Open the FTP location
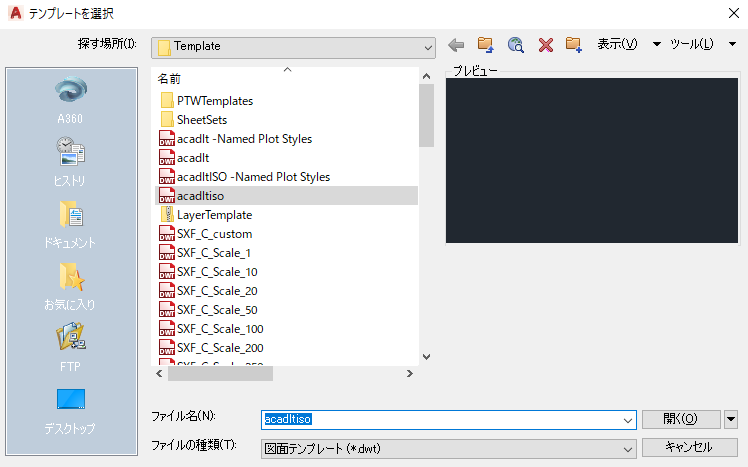 [71, 347]
